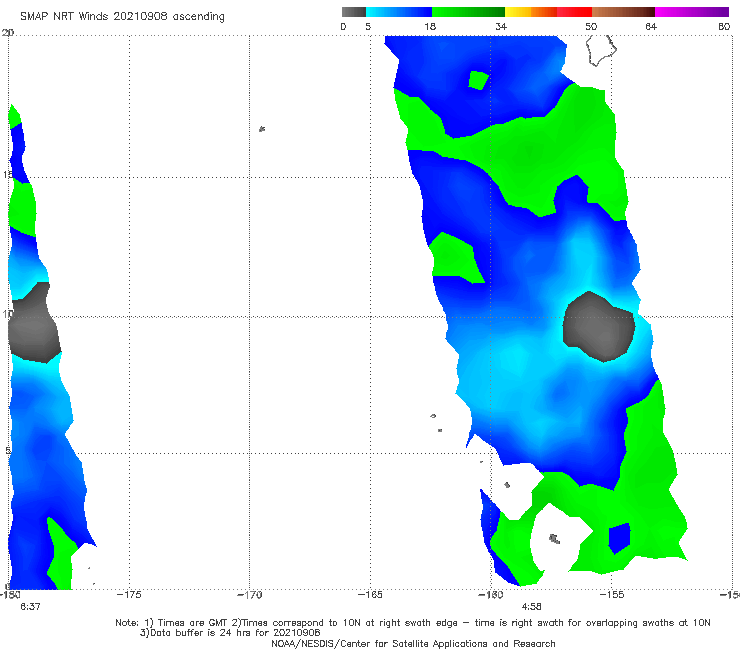Screen dimensions: 740x650
Task: Click the color bar label 50
Action: 591,26
